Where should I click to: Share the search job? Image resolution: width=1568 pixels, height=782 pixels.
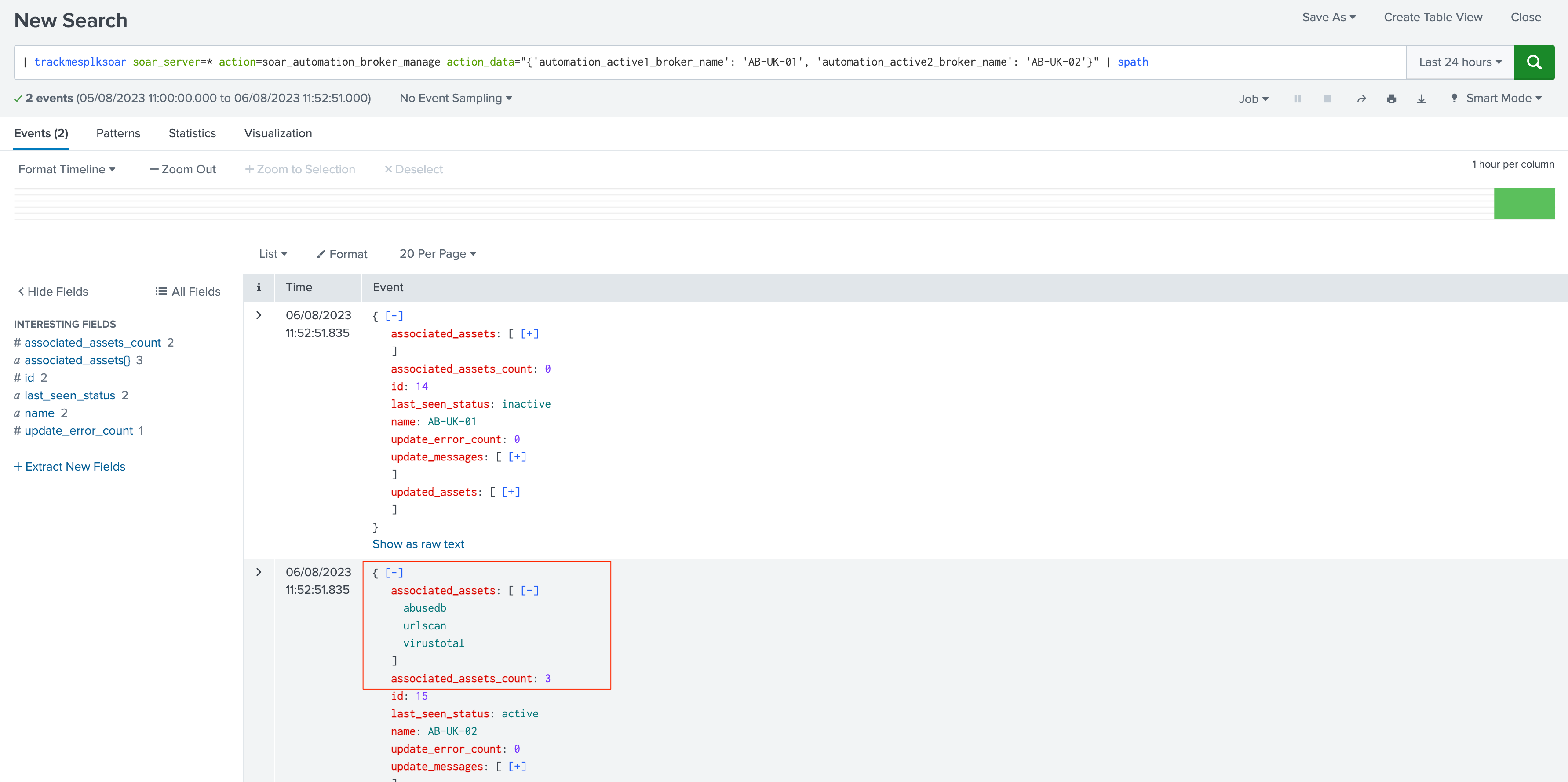pyautogui.click(x=1361, y=99)
